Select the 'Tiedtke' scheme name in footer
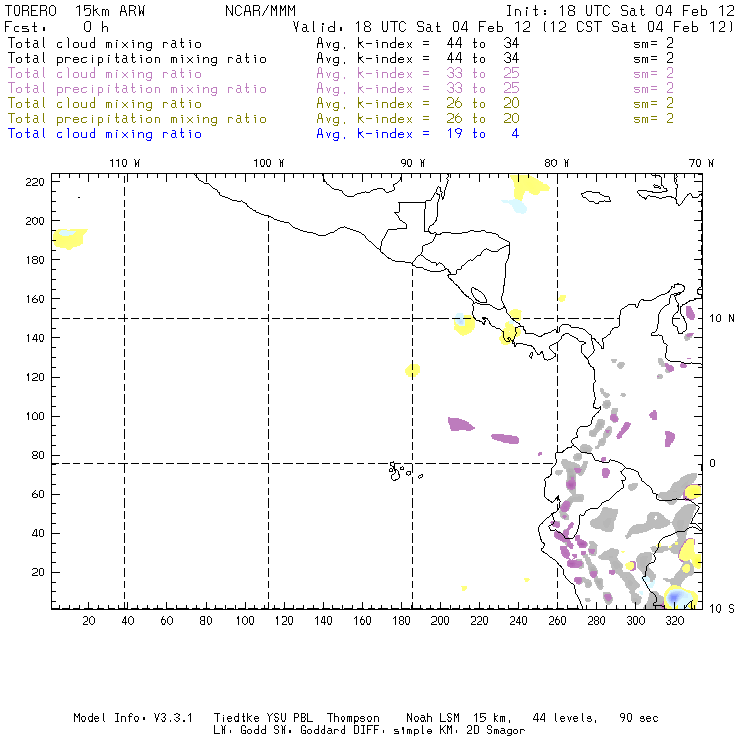 [x=237, y=718]
